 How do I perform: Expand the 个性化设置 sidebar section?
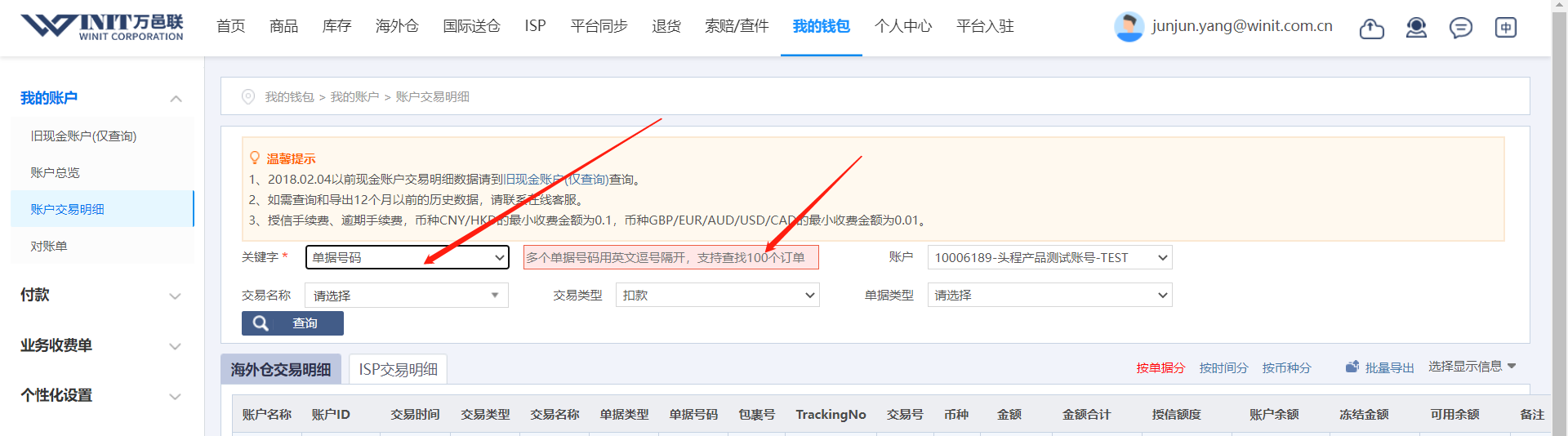pyautogui.click(x=175, y=397)
